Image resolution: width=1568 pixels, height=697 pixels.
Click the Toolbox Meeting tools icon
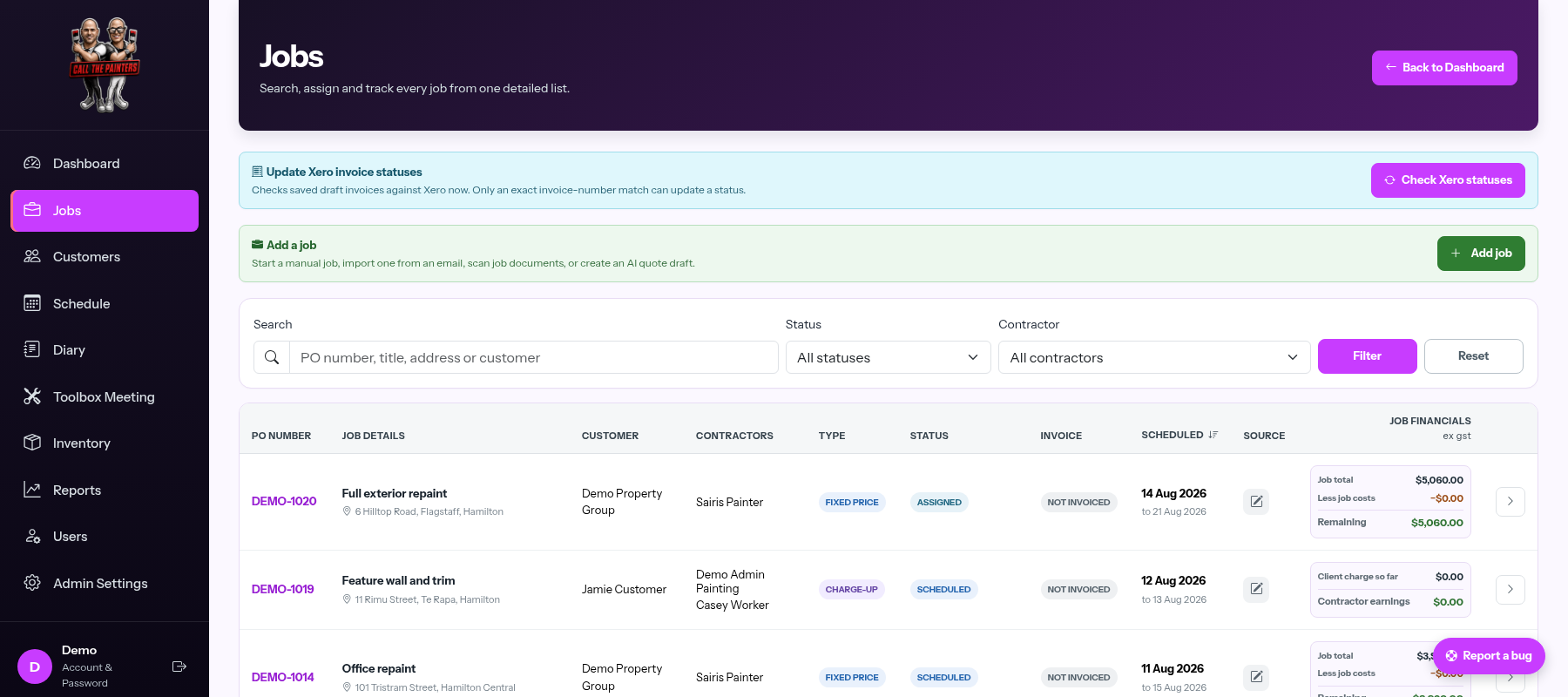point(32,396)
